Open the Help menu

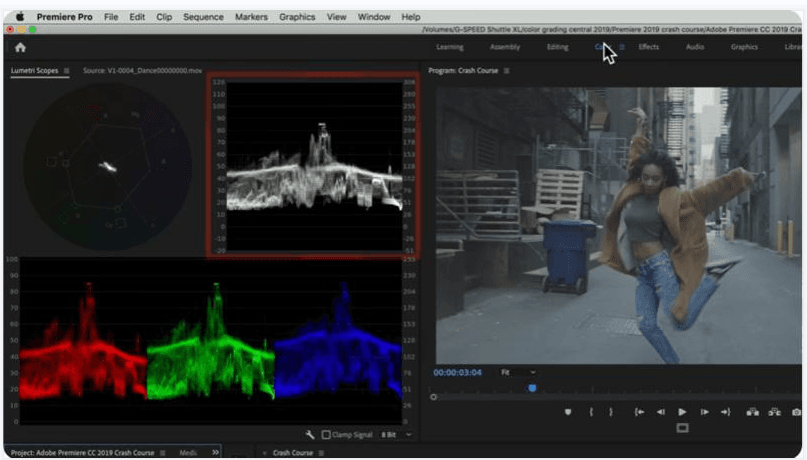(x=411, y=17)
